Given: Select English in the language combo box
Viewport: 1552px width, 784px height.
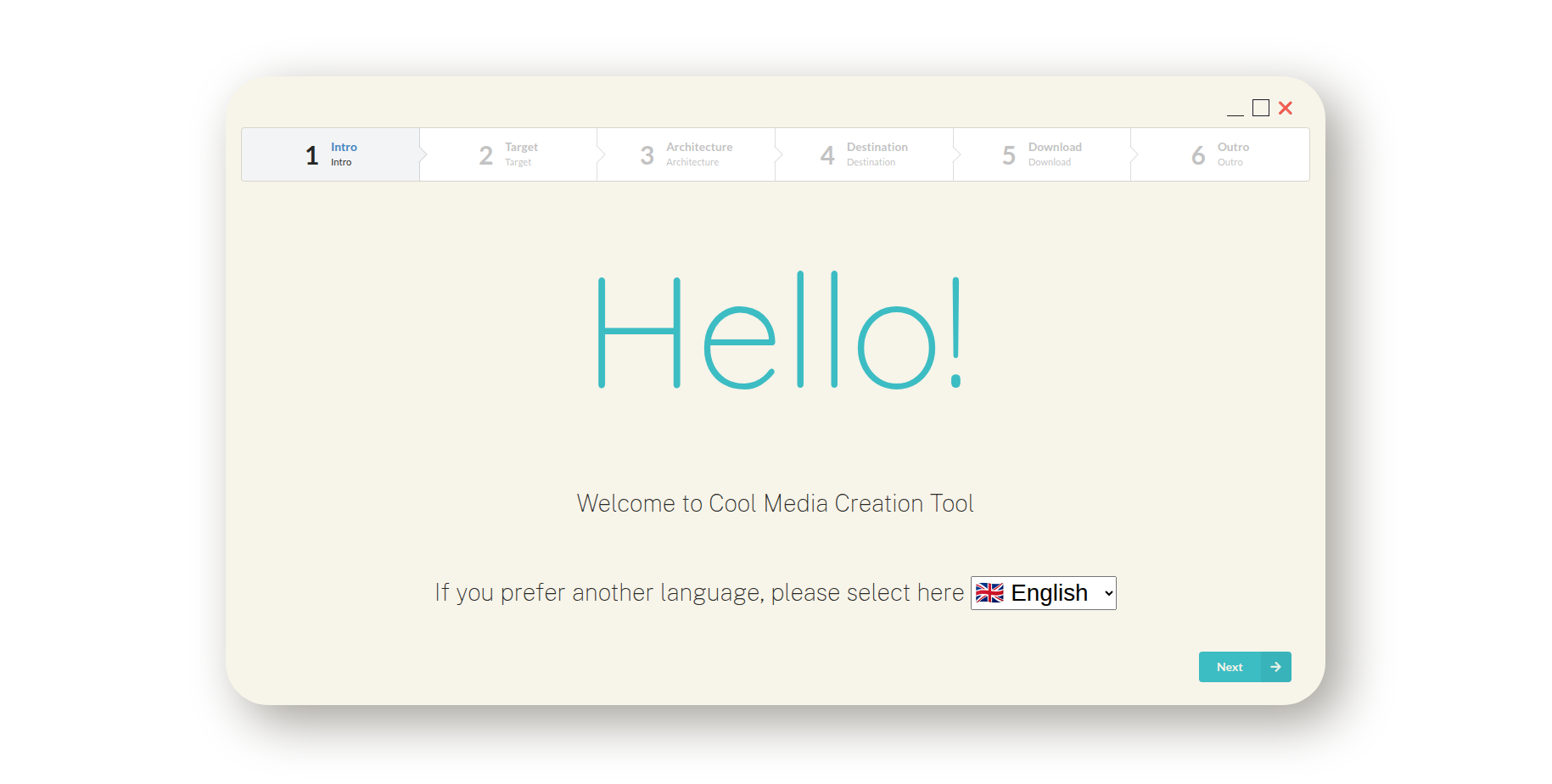Looking at the screenshot, I should tap(1043, 593).
